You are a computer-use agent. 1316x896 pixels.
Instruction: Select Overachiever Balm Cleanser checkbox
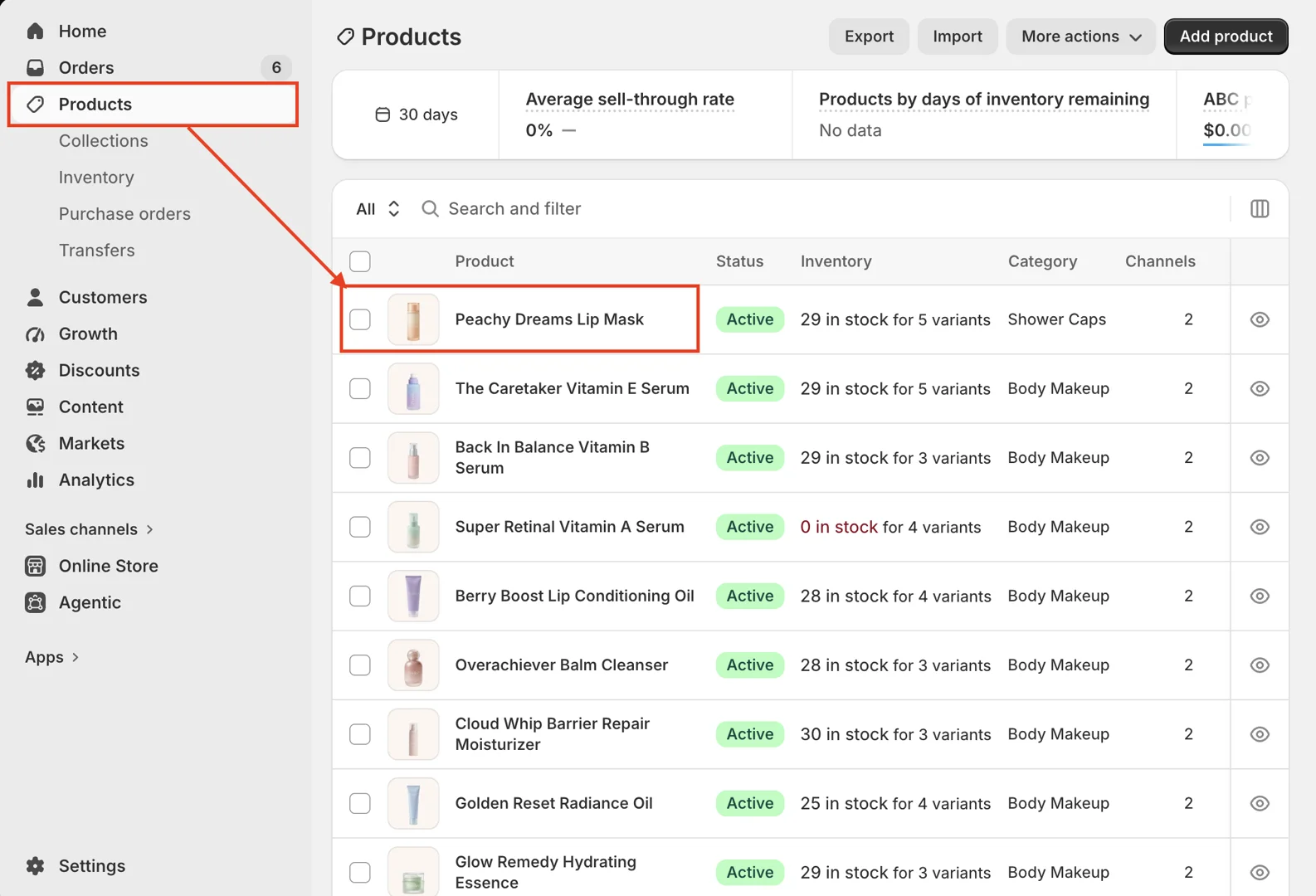click(x=360, y=665)
